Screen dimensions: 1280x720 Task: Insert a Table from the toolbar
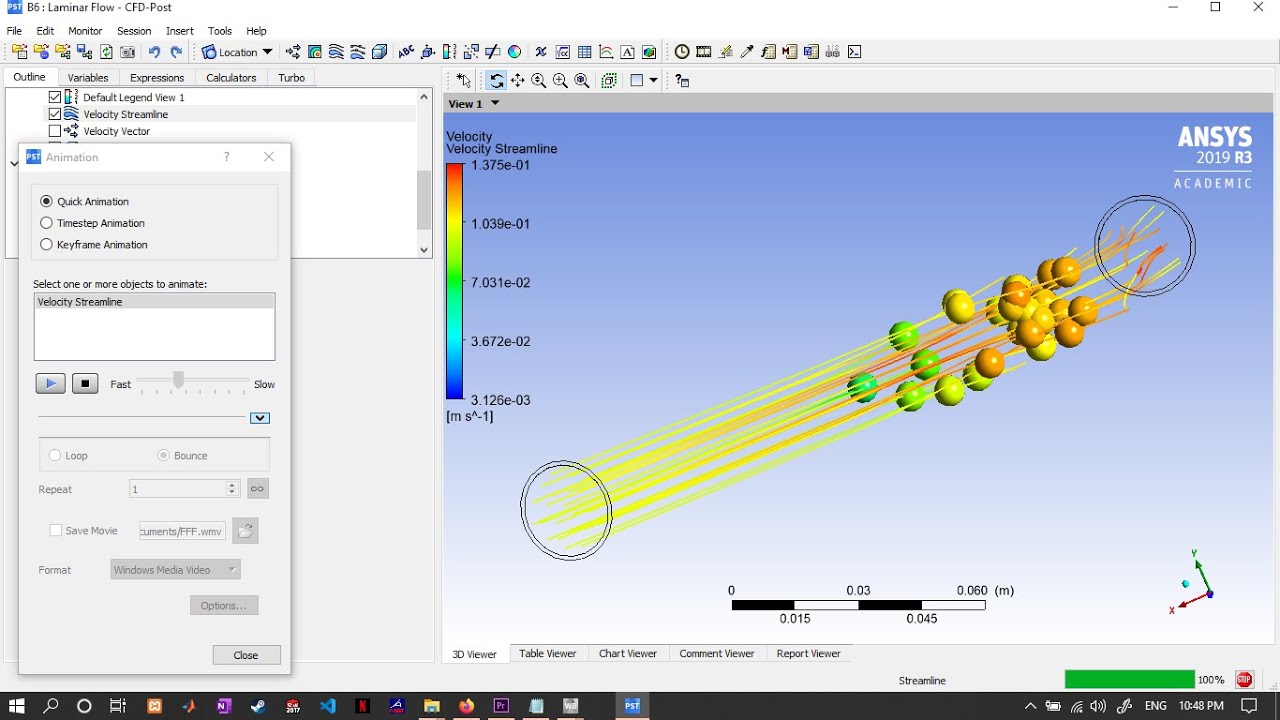pos(584,52)
